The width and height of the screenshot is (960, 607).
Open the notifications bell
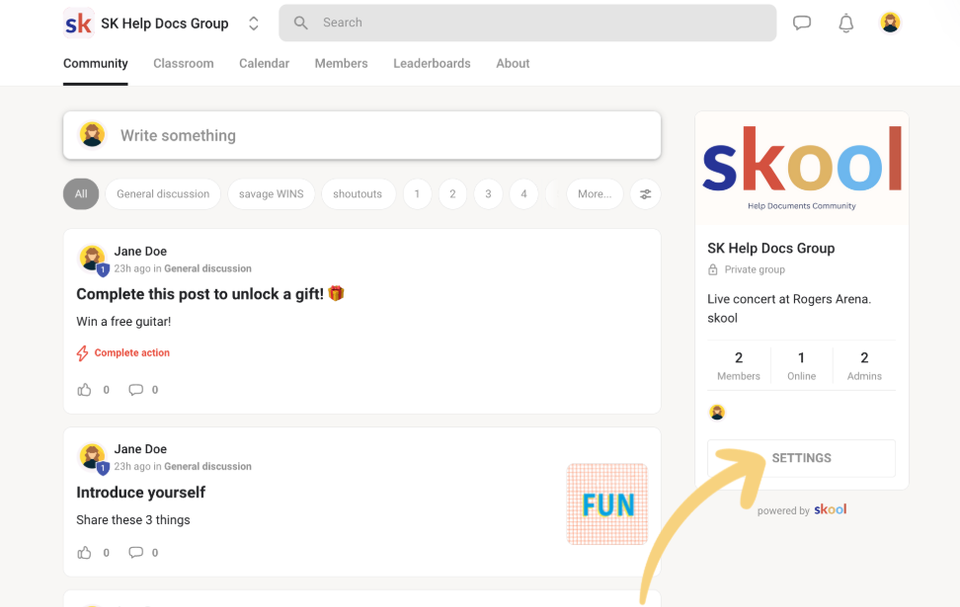846,23
